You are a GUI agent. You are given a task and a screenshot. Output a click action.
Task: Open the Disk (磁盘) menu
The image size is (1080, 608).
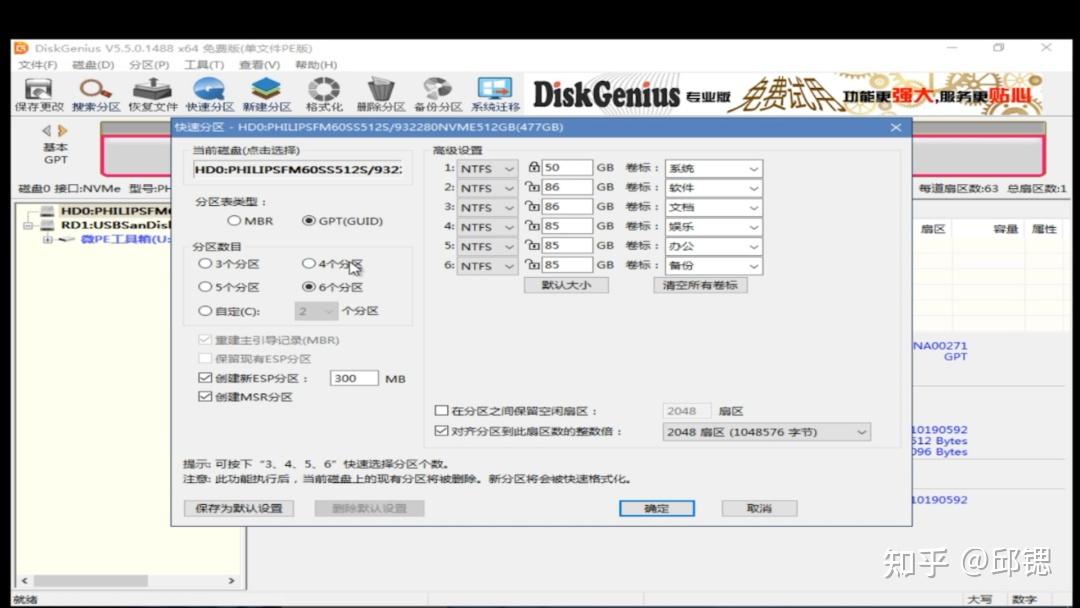[93, 65]
